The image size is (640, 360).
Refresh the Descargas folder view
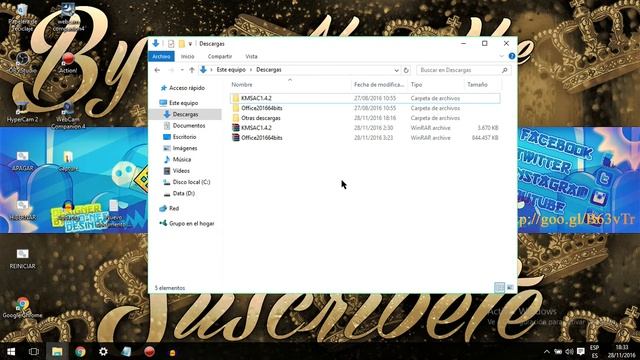tap(406, 70)
